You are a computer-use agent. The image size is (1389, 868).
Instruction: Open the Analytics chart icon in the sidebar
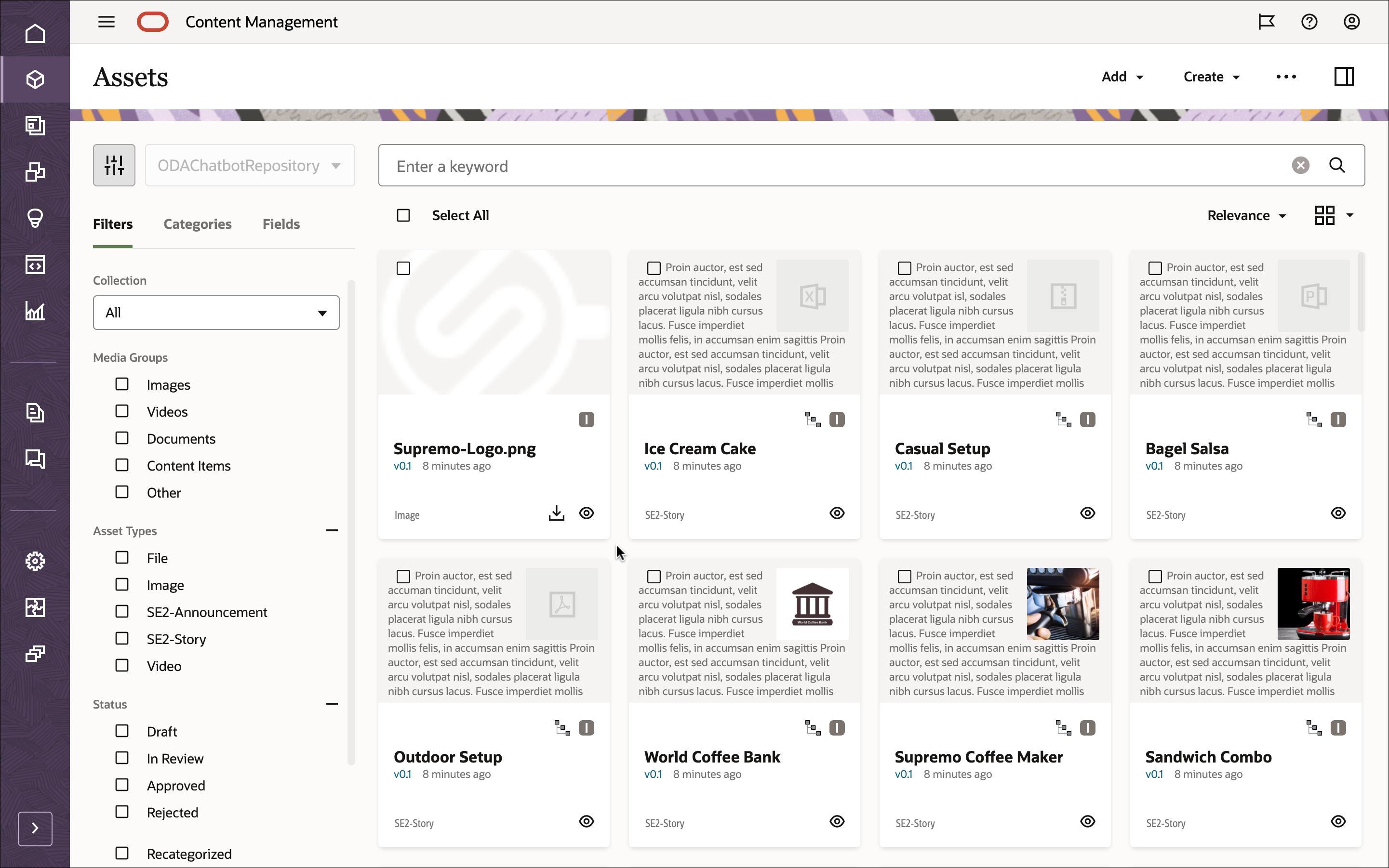pos(36,312)
